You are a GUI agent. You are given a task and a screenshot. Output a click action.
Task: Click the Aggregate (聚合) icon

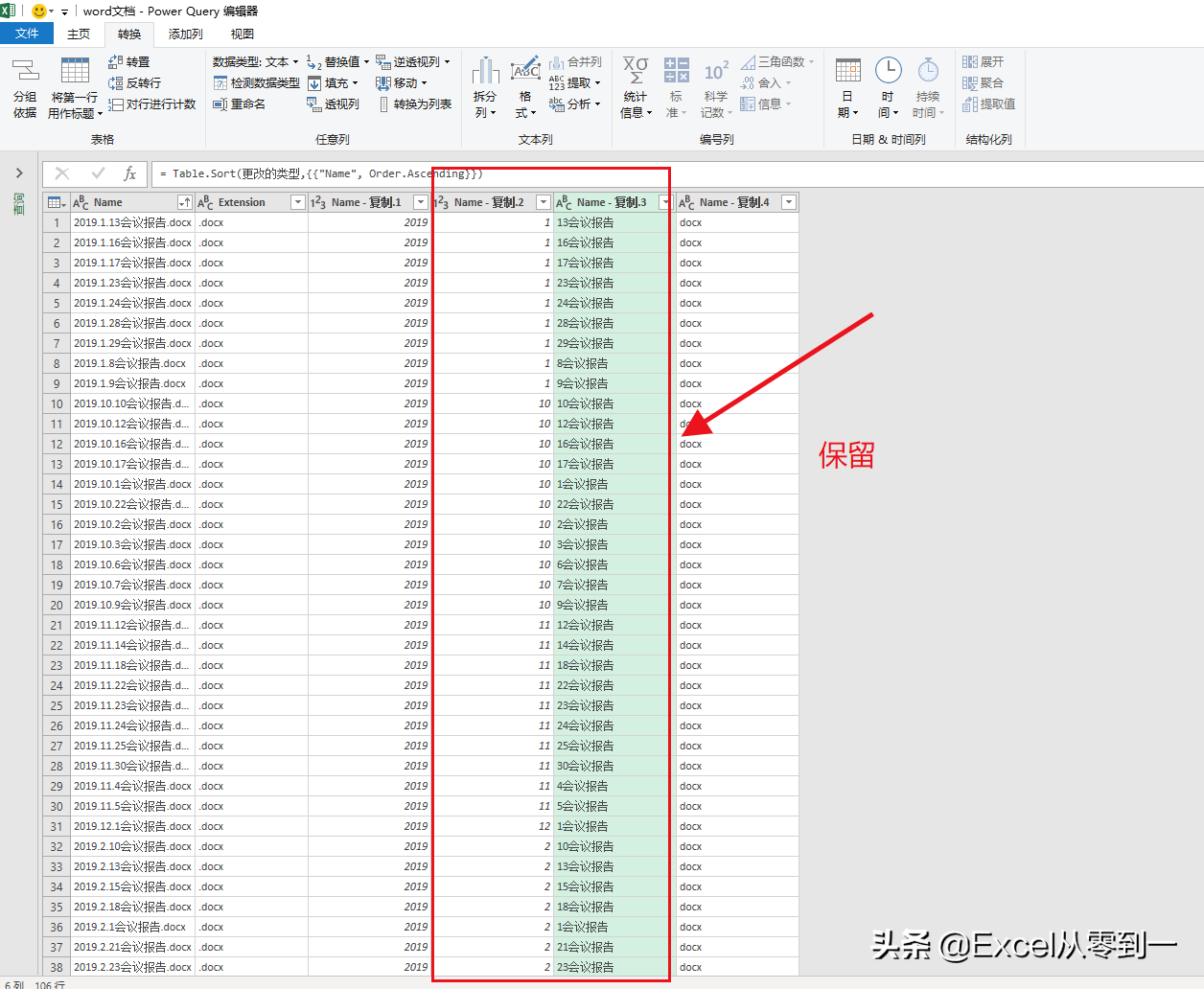click(x=970, y=83)
